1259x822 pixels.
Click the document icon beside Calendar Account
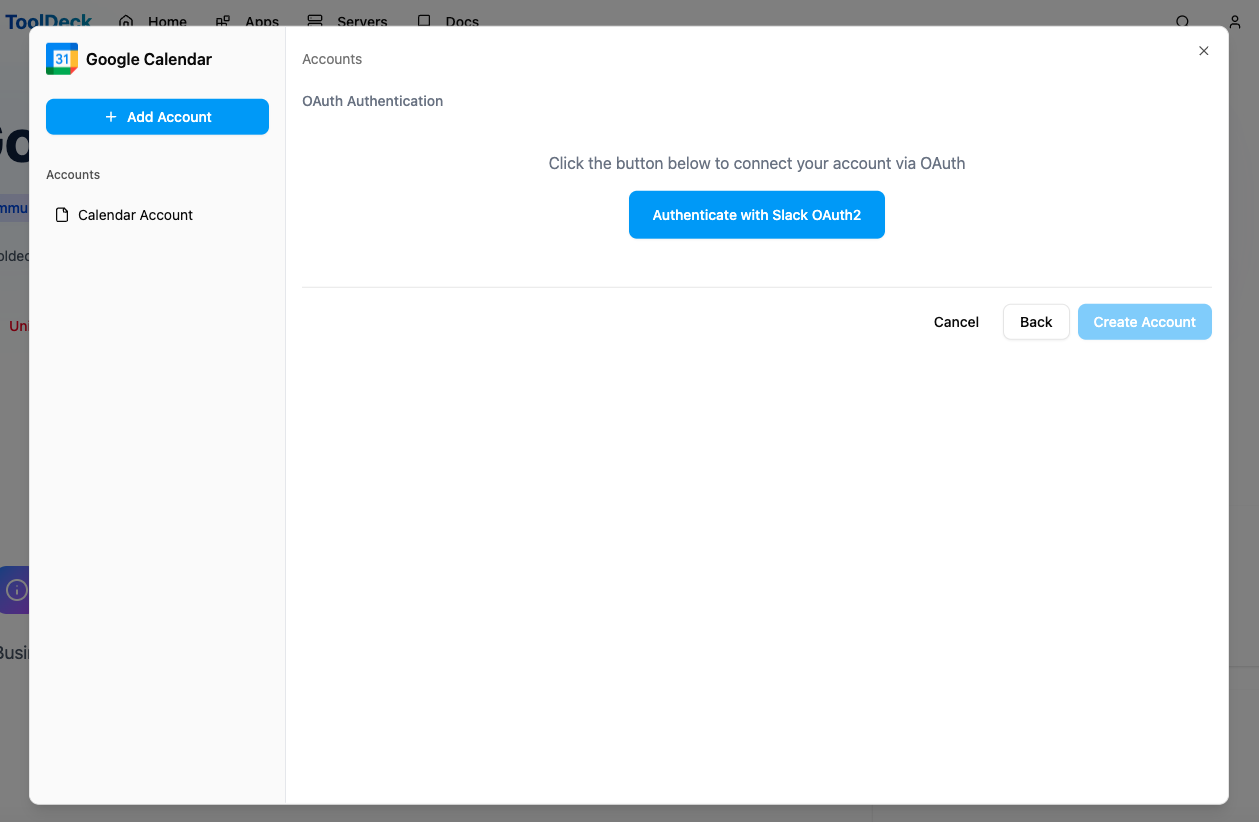(62, 215)
